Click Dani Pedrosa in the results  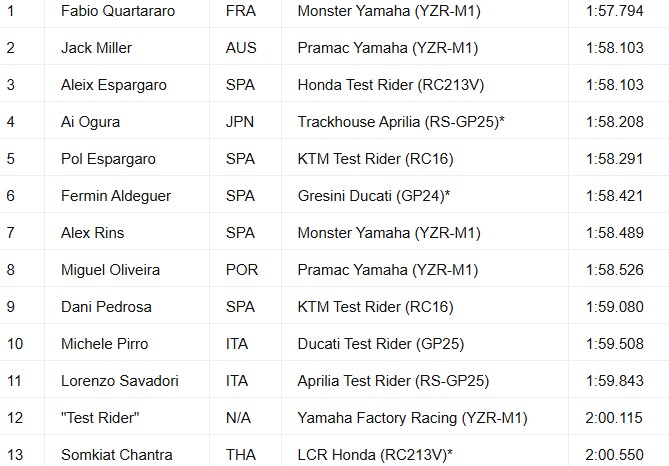click(104, 307)
